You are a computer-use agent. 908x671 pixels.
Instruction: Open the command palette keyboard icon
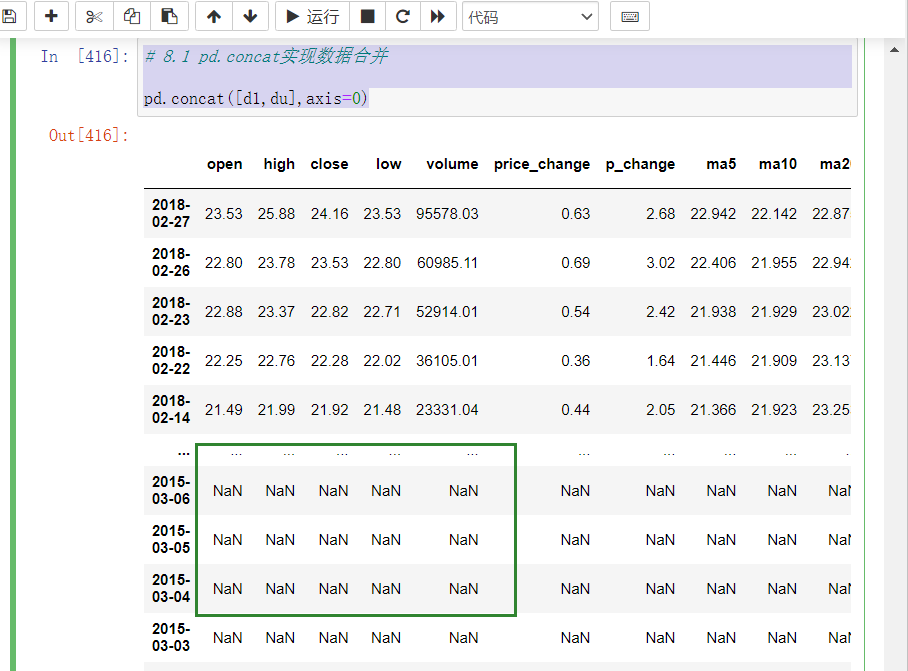coord(629,17)
